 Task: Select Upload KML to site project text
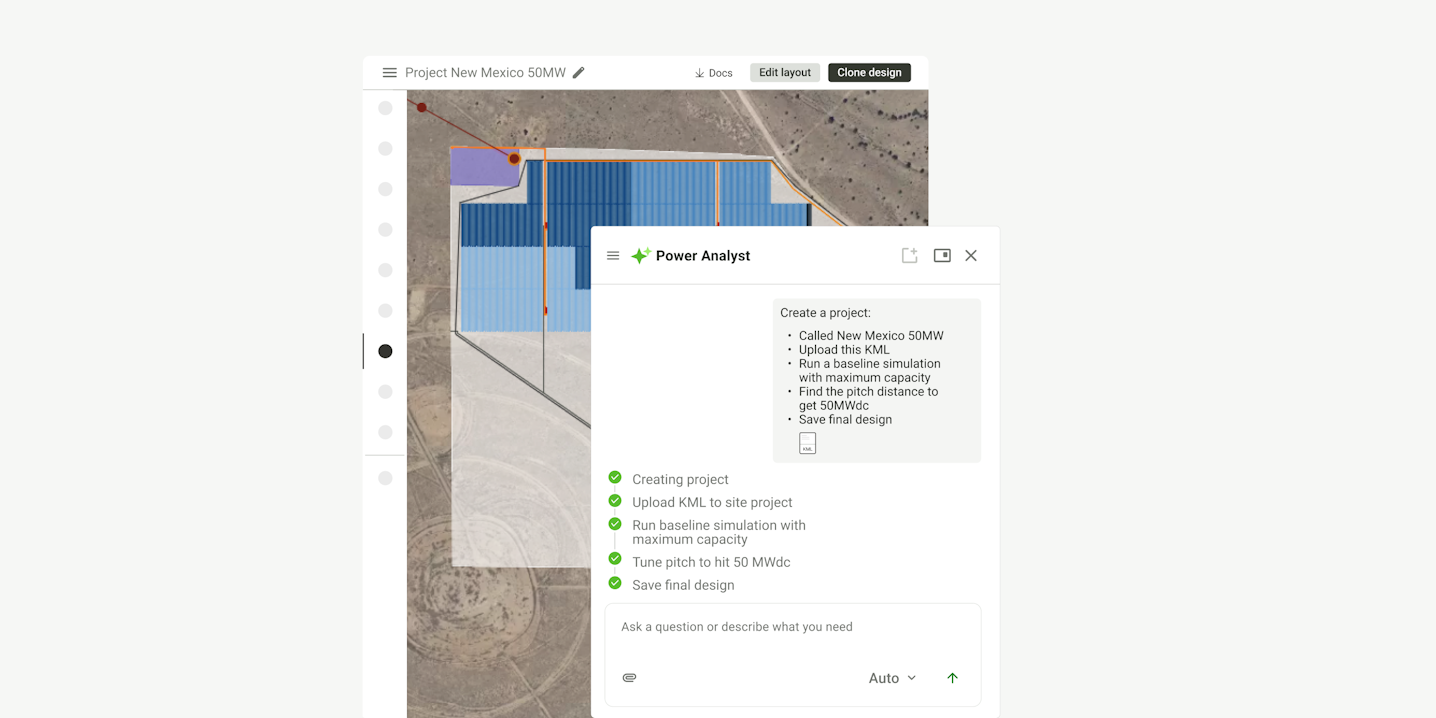pos(712,503)
